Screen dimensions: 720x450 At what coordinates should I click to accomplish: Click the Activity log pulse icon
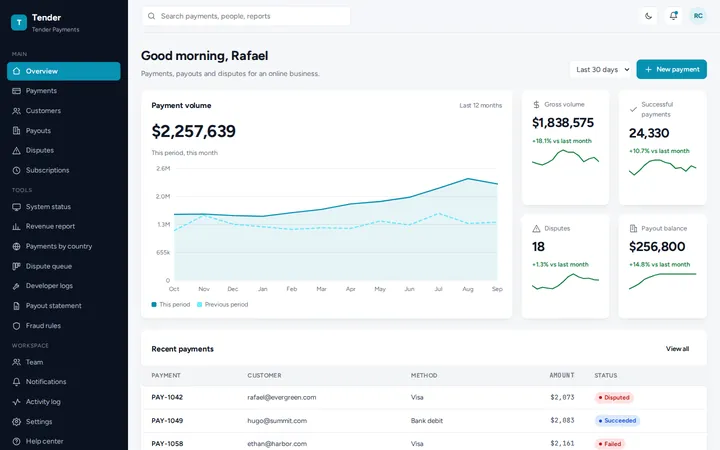17,402
